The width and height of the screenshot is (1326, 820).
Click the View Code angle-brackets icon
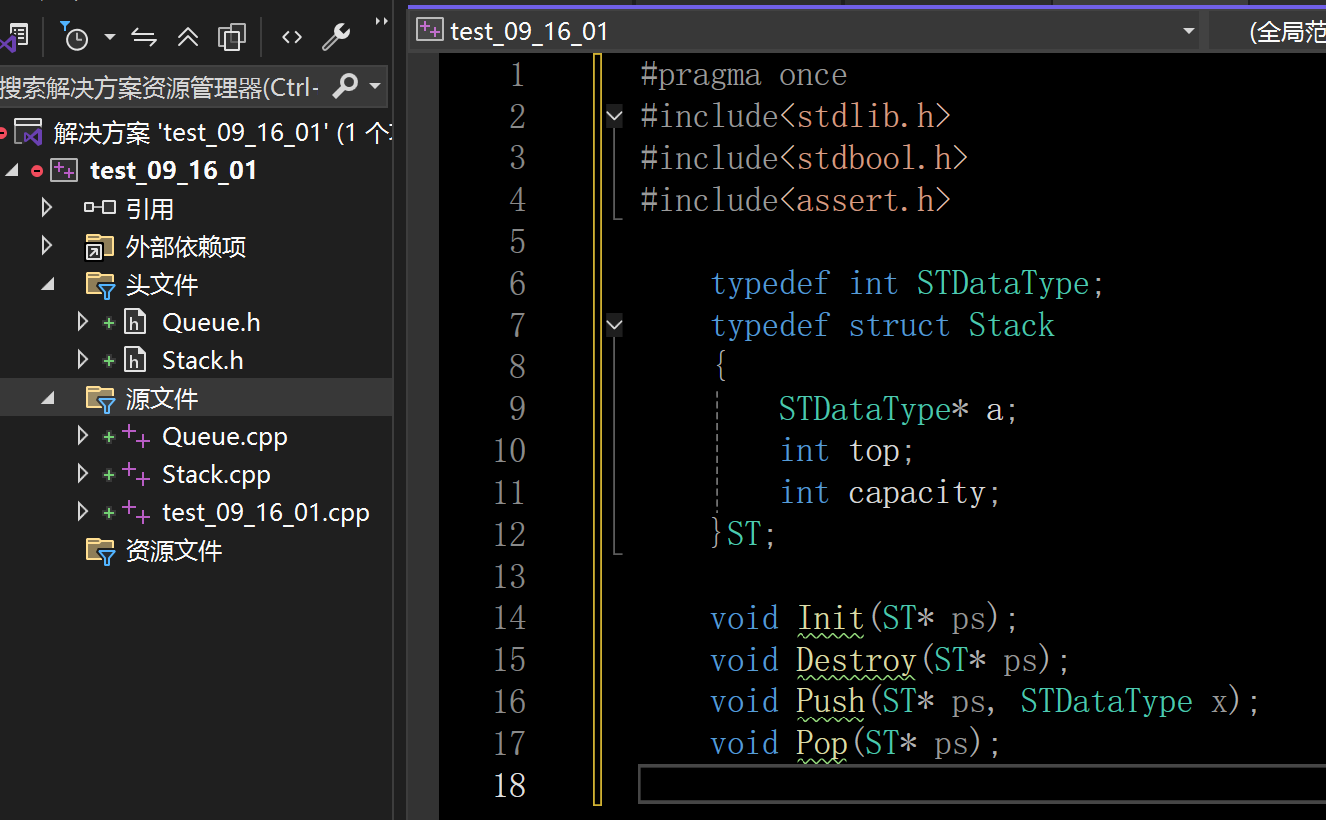[x=291, y=37]
